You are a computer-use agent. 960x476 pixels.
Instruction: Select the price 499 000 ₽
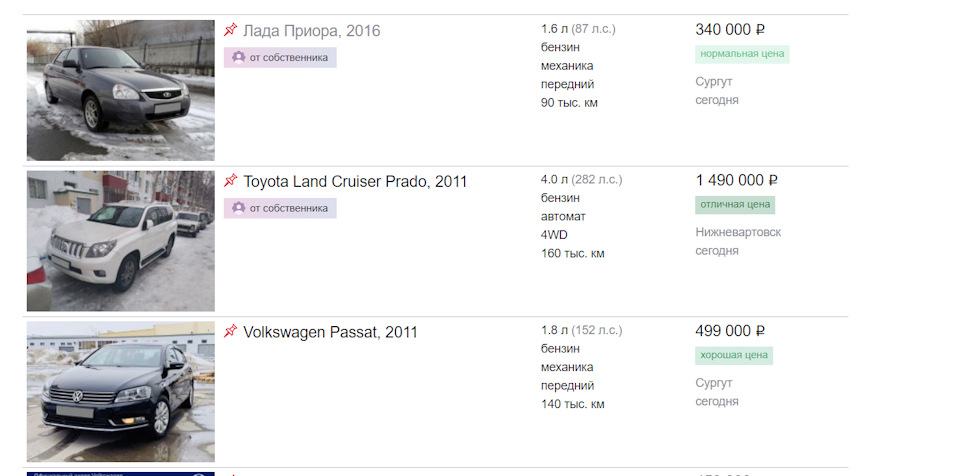(x=730, y=331)
